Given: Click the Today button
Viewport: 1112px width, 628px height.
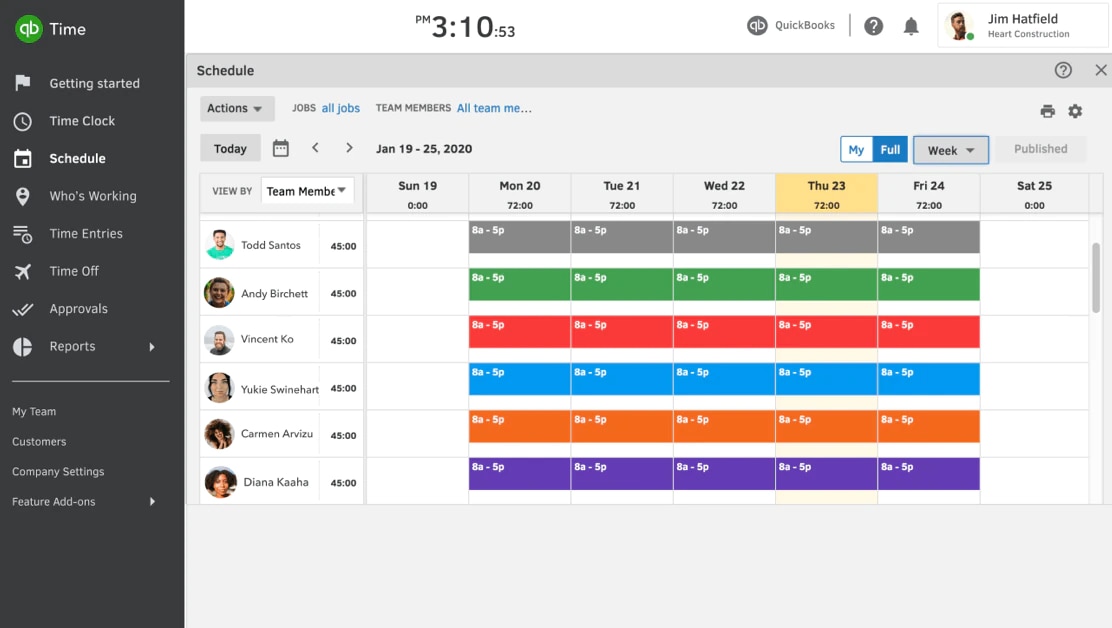Looking at the screenshot, I should click(x=230, y=148).
